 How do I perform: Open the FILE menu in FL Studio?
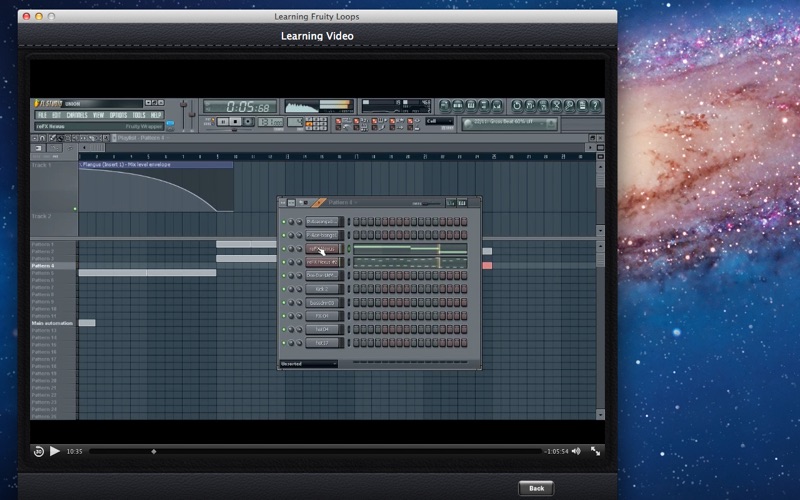(42, 115)
